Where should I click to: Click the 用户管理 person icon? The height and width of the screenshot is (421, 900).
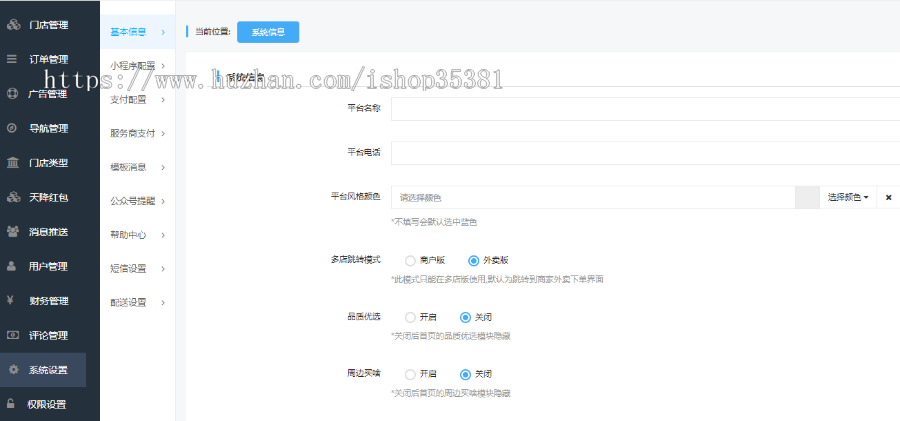pos(11,266)
